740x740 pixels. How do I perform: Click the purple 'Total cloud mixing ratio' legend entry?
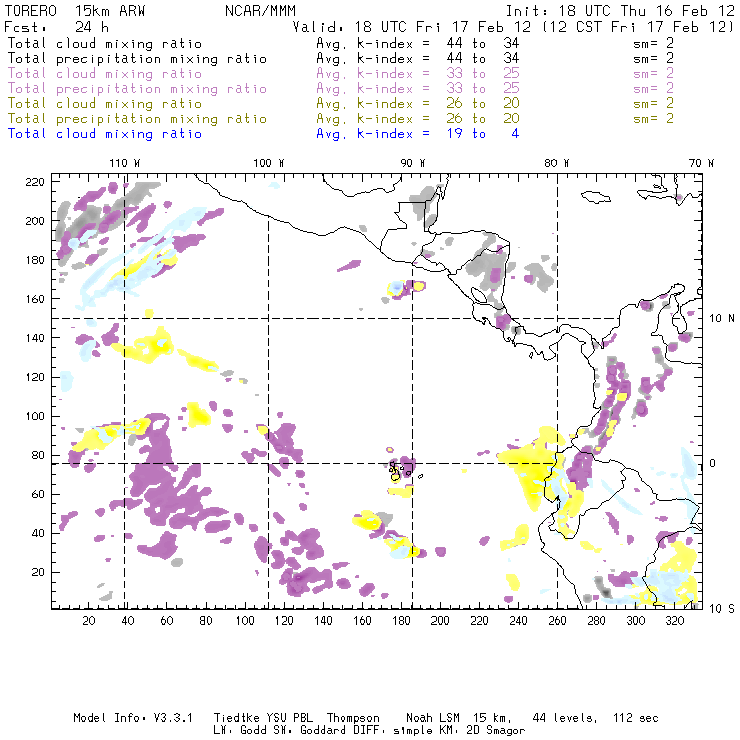tap(105, 74)
